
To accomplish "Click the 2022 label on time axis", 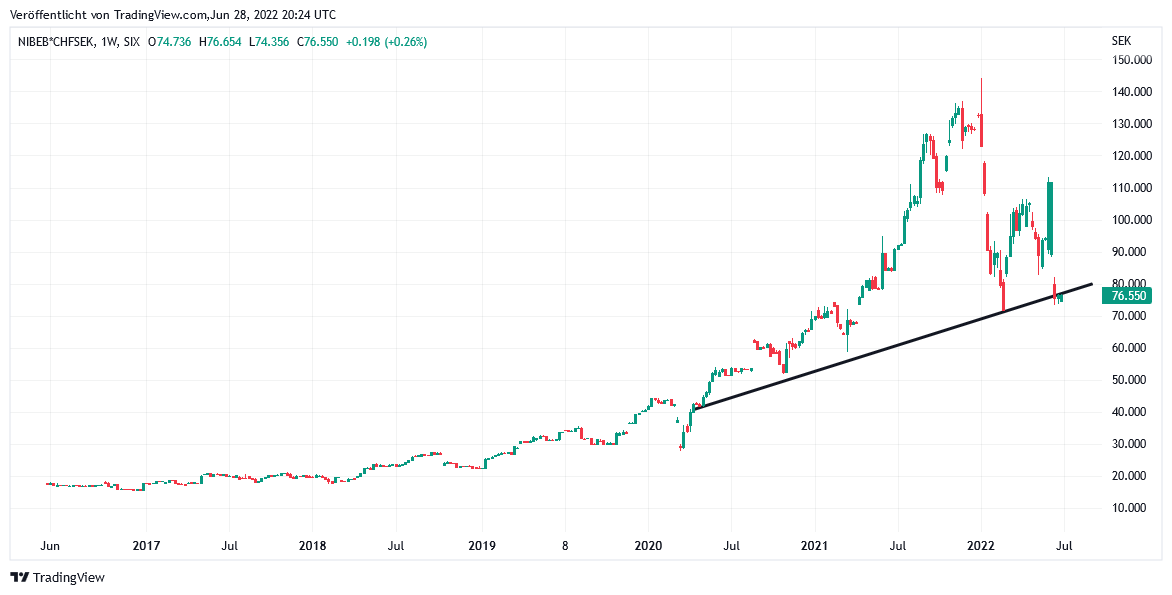I will (x=981, y=546).
